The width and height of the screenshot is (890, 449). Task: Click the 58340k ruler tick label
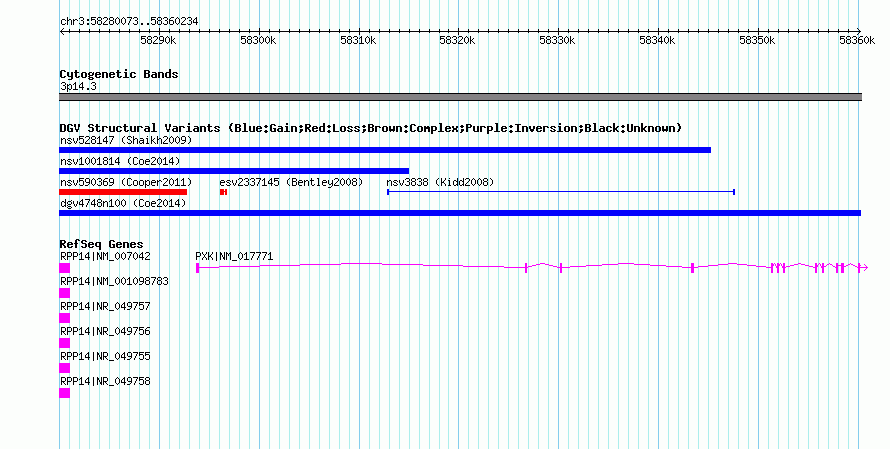[x=657, y=40]
